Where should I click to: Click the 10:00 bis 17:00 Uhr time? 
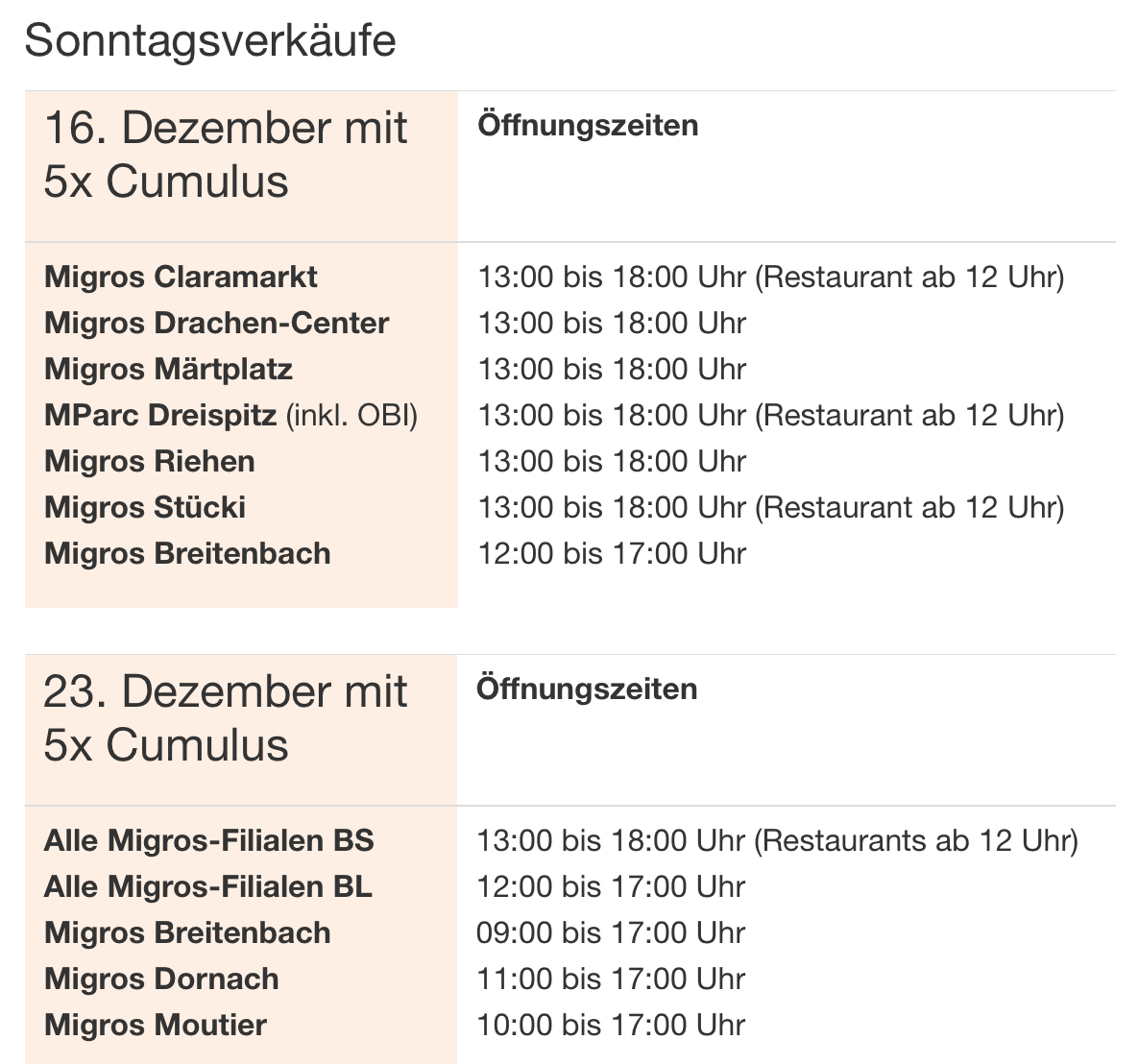[611, 1025]
